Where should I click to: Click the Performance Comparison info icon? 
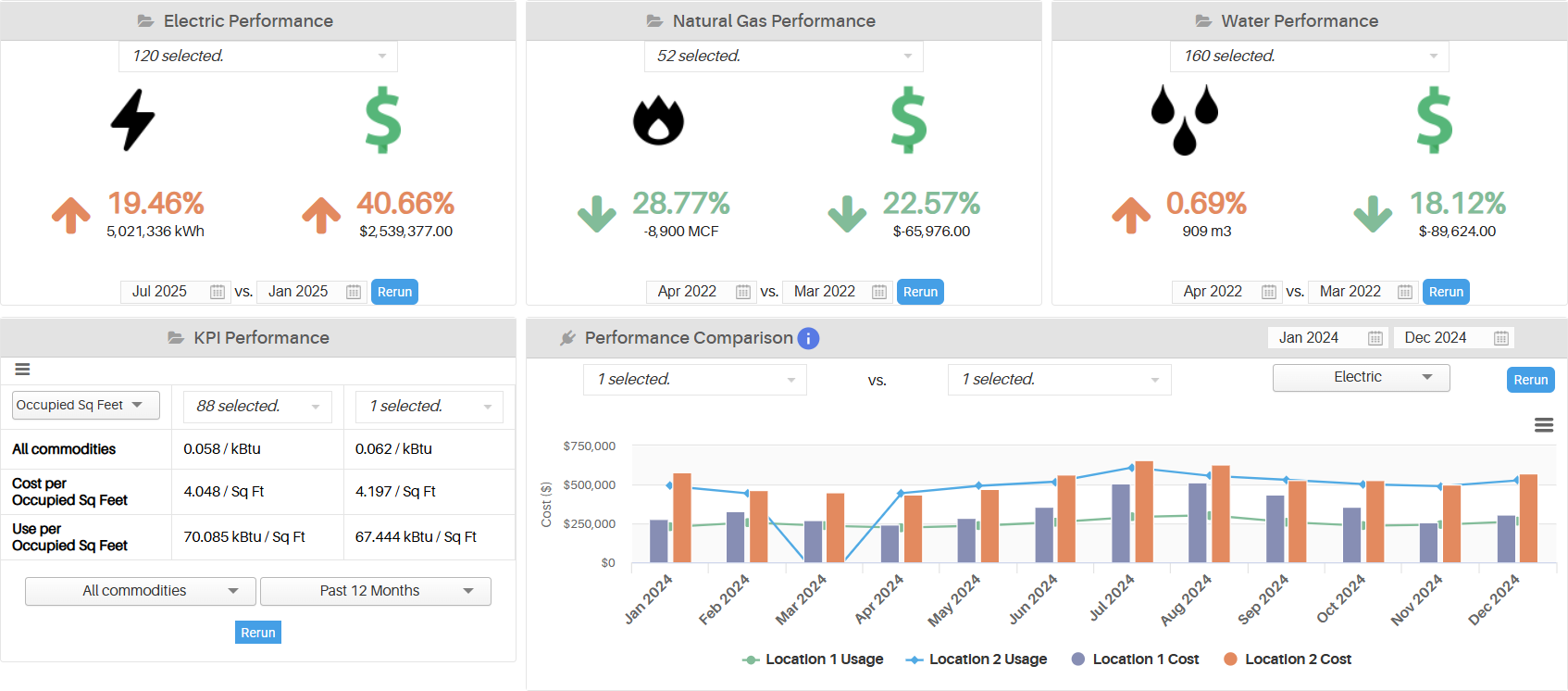pyautogui.click(x=808, y=338)
